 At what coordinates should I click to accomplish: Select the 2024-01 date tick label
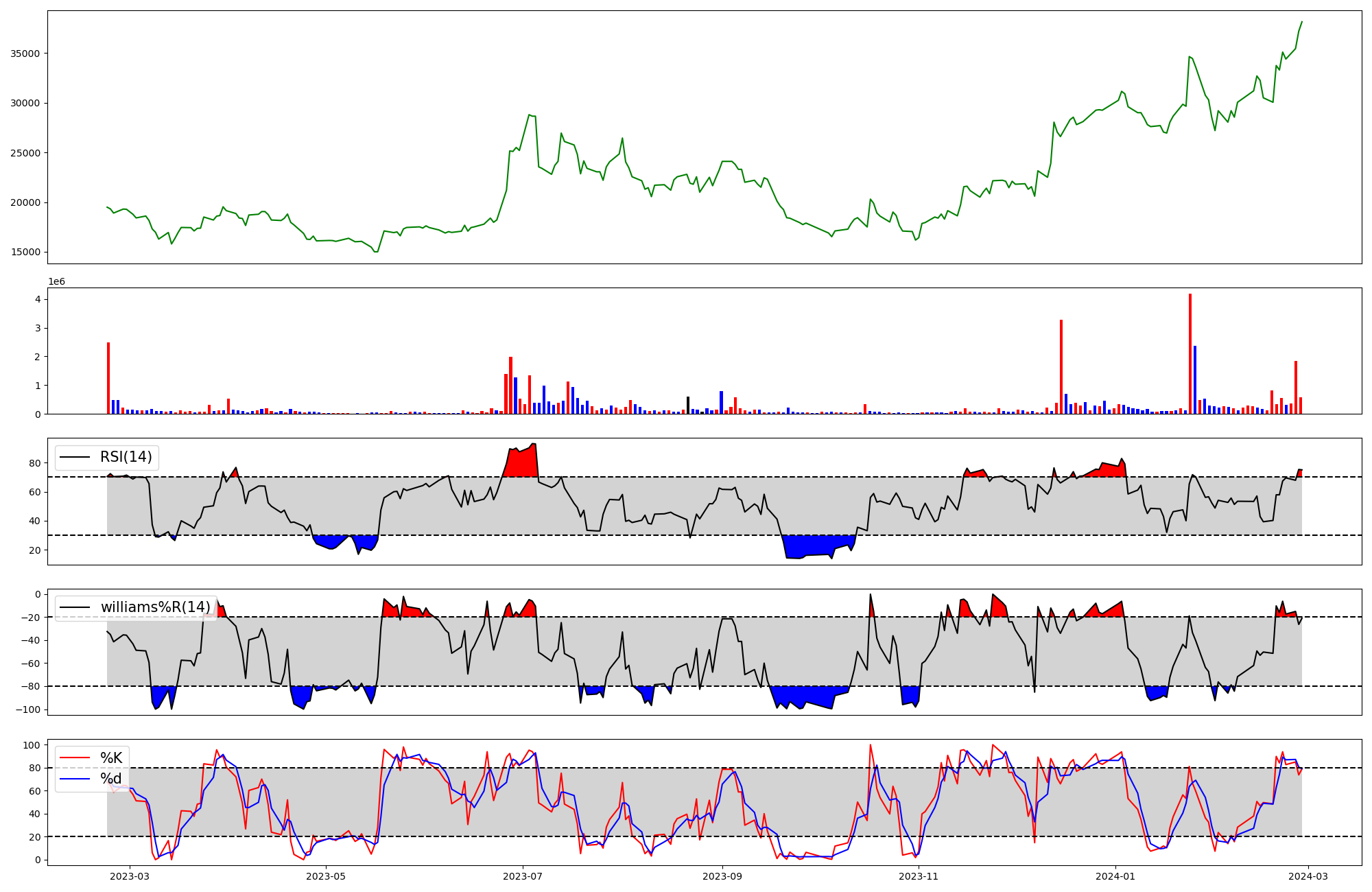coord(1115,876)
